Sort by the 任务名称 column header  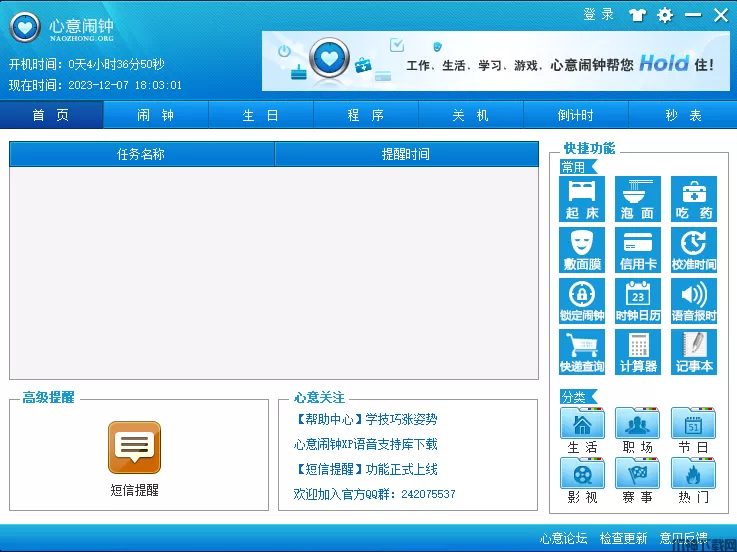(x=141, y=154)
